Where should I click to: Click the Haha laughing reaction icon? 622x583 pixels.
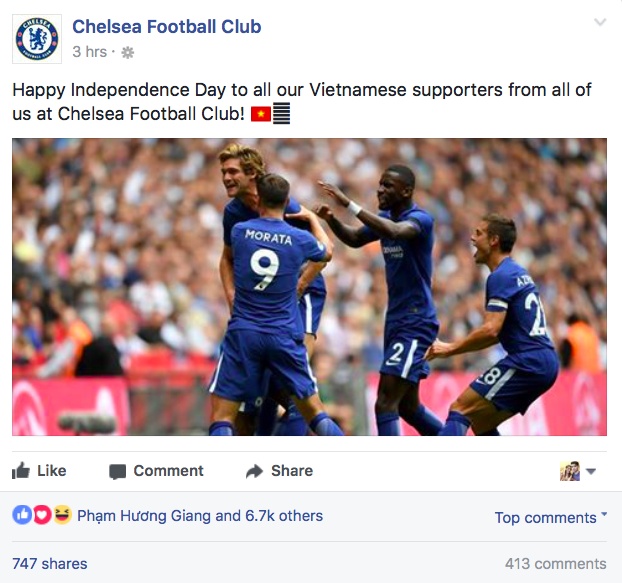point(60,516)
